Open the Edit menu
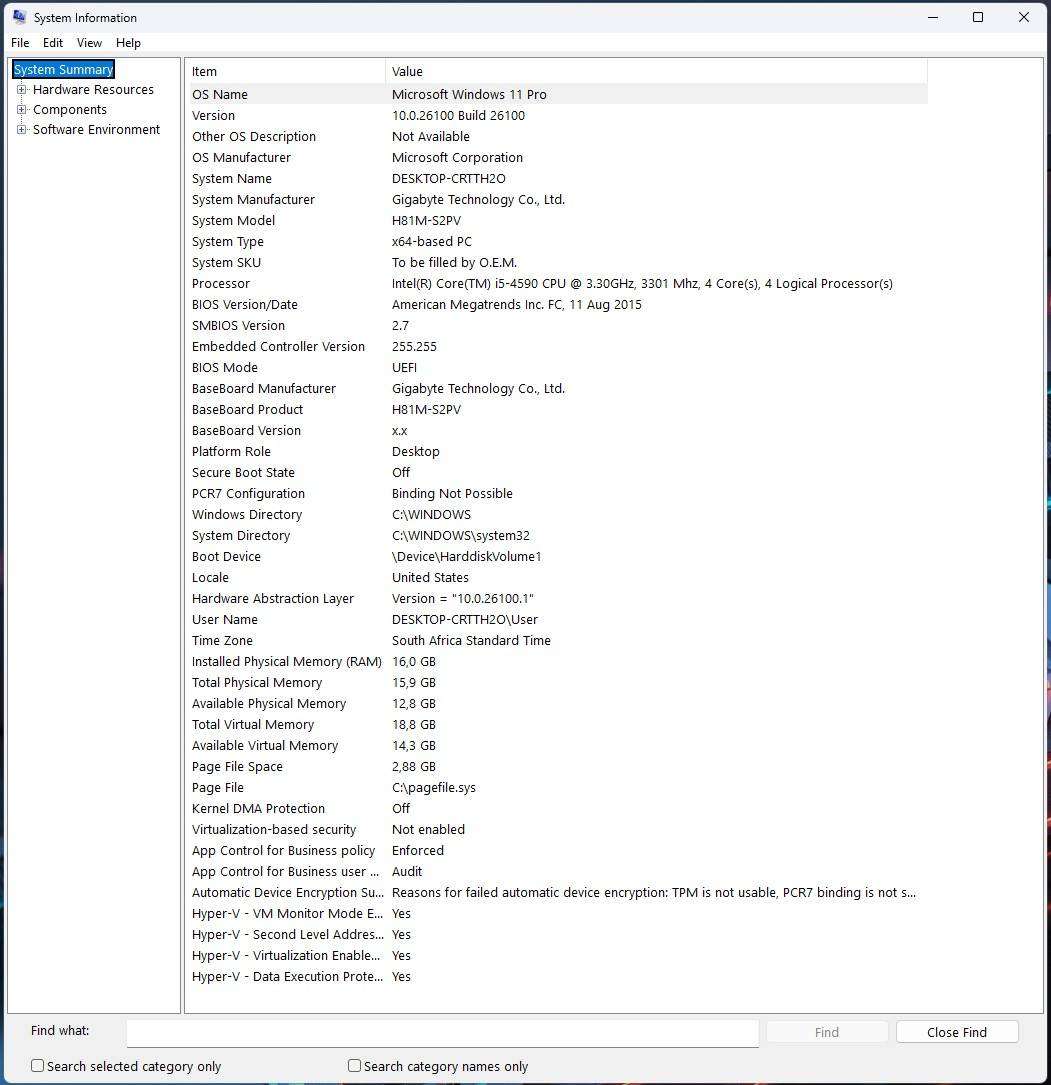The height and width of the screenshot is (1085, 1051). 52,42
